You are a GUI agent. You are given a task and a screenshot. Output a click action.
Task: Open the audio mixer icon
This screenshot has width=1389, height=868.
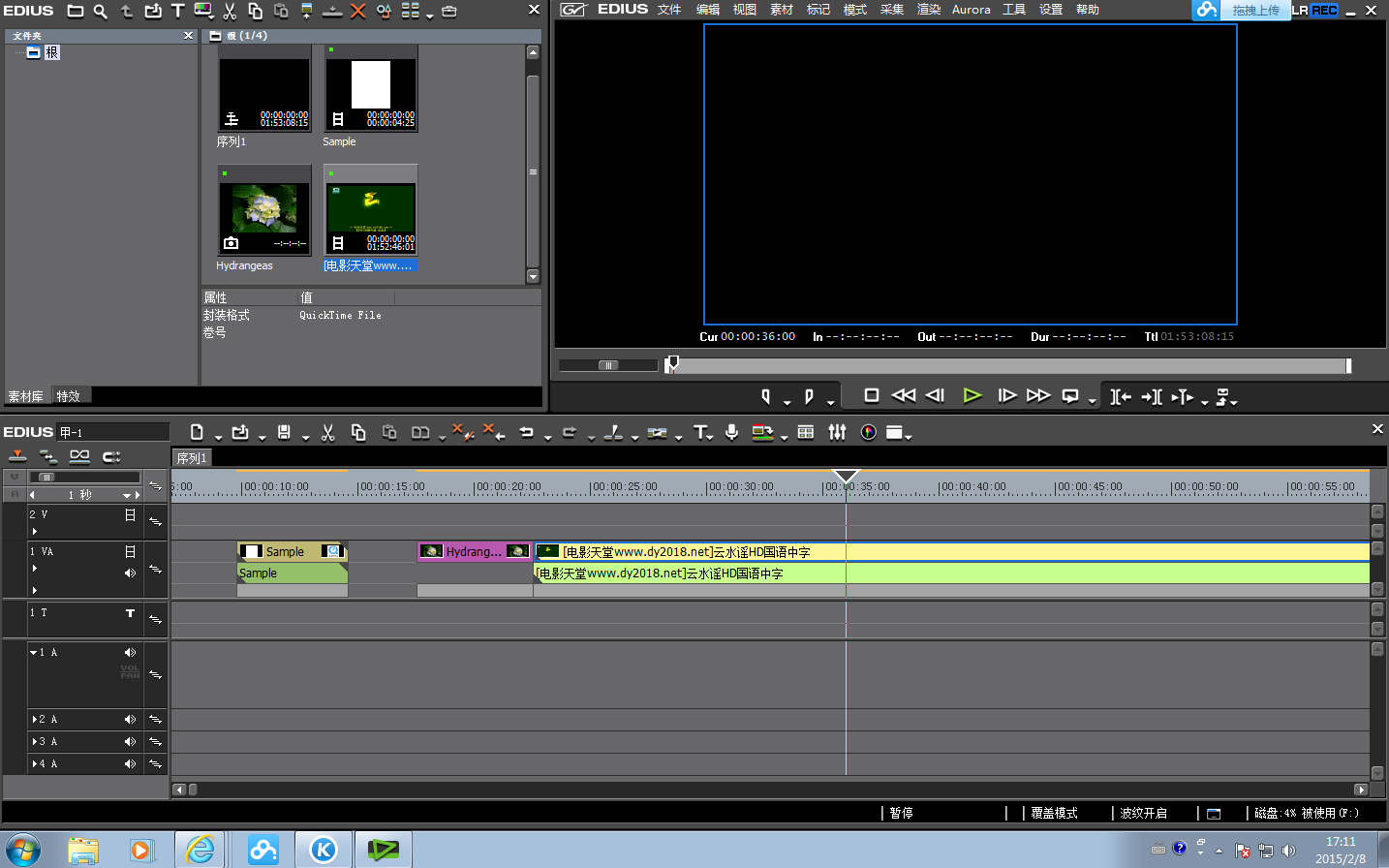coord(838,432)
